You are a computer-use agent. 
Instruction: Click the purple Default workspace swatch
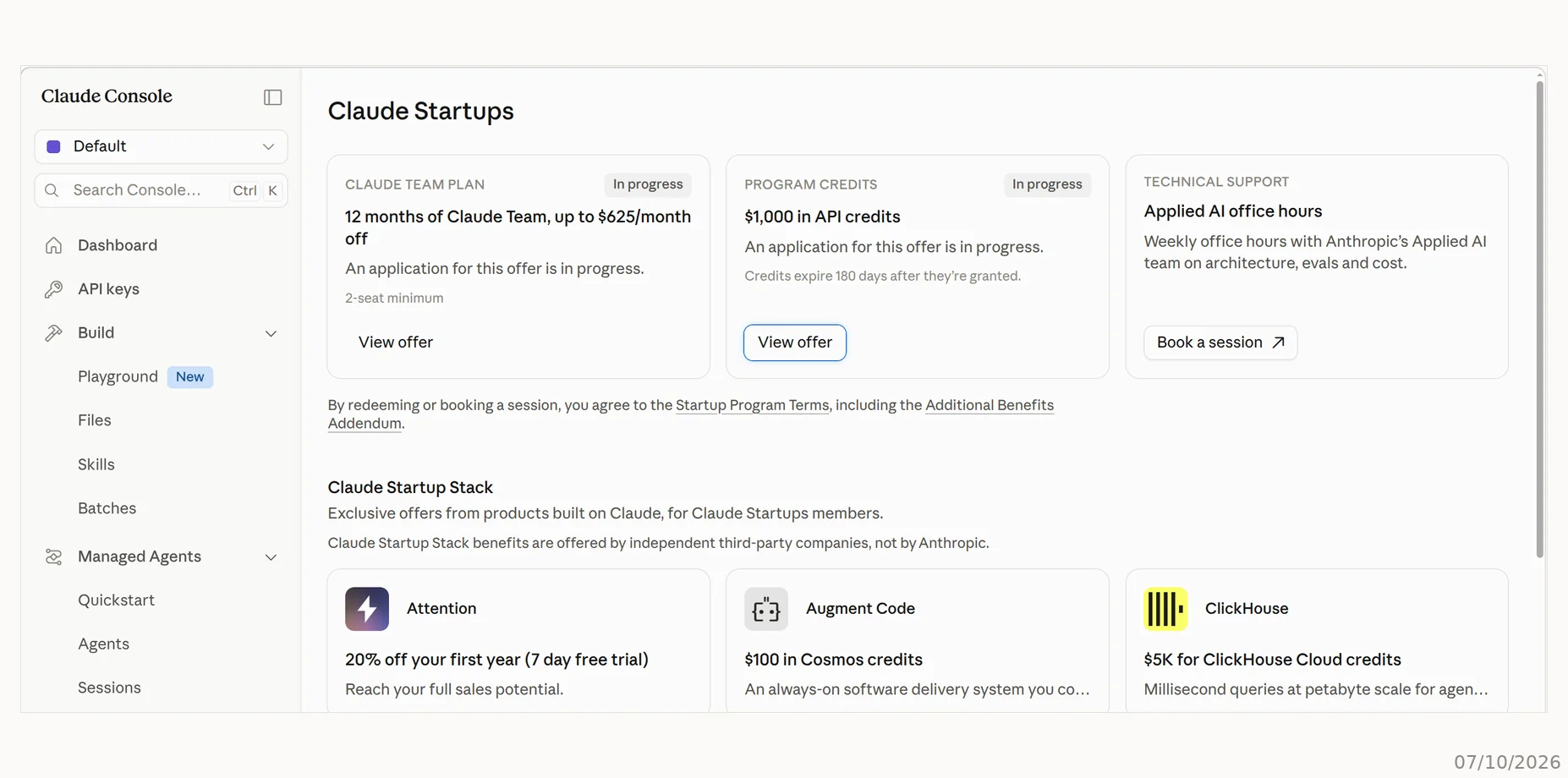click(x=53, y=146)
